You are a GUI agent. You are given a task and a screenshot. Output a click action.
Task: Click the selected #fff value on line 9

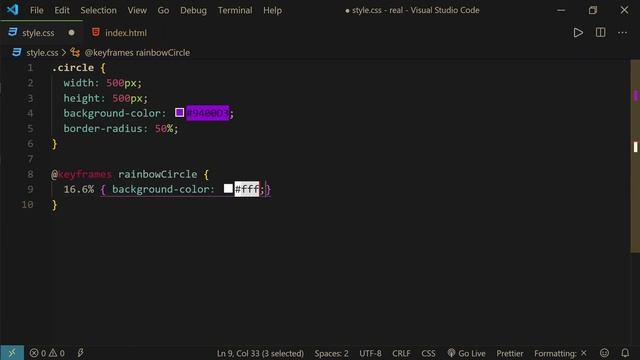(x=247, y=189)
